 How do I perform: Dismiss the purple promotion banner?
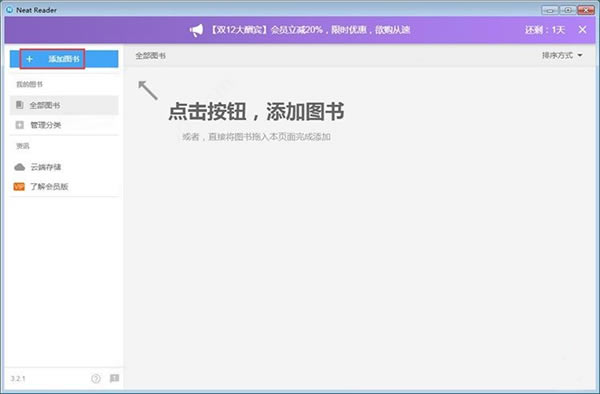coord(582,29)
